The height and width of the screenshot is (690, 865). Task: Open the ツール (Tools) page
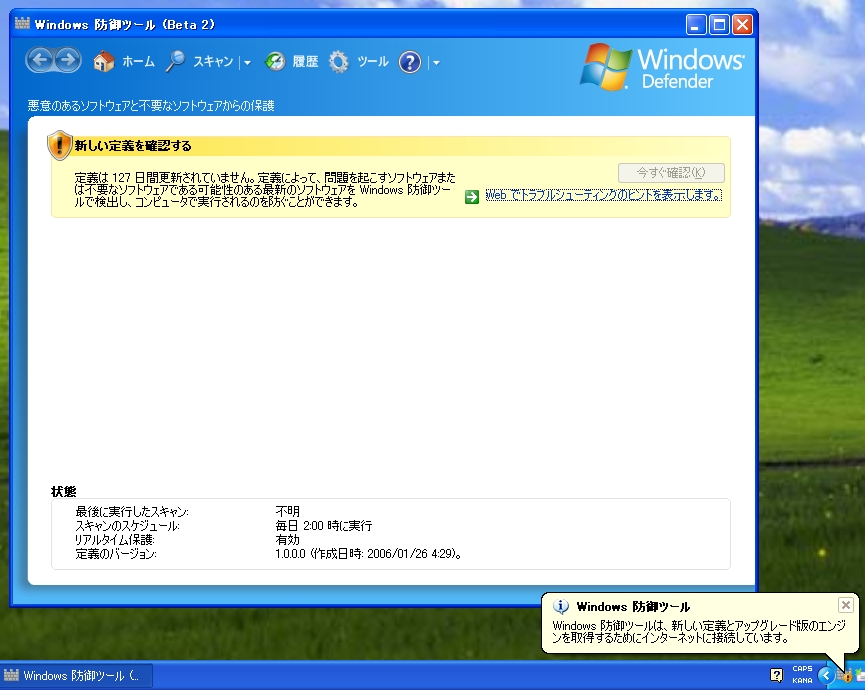pos(359,62)
